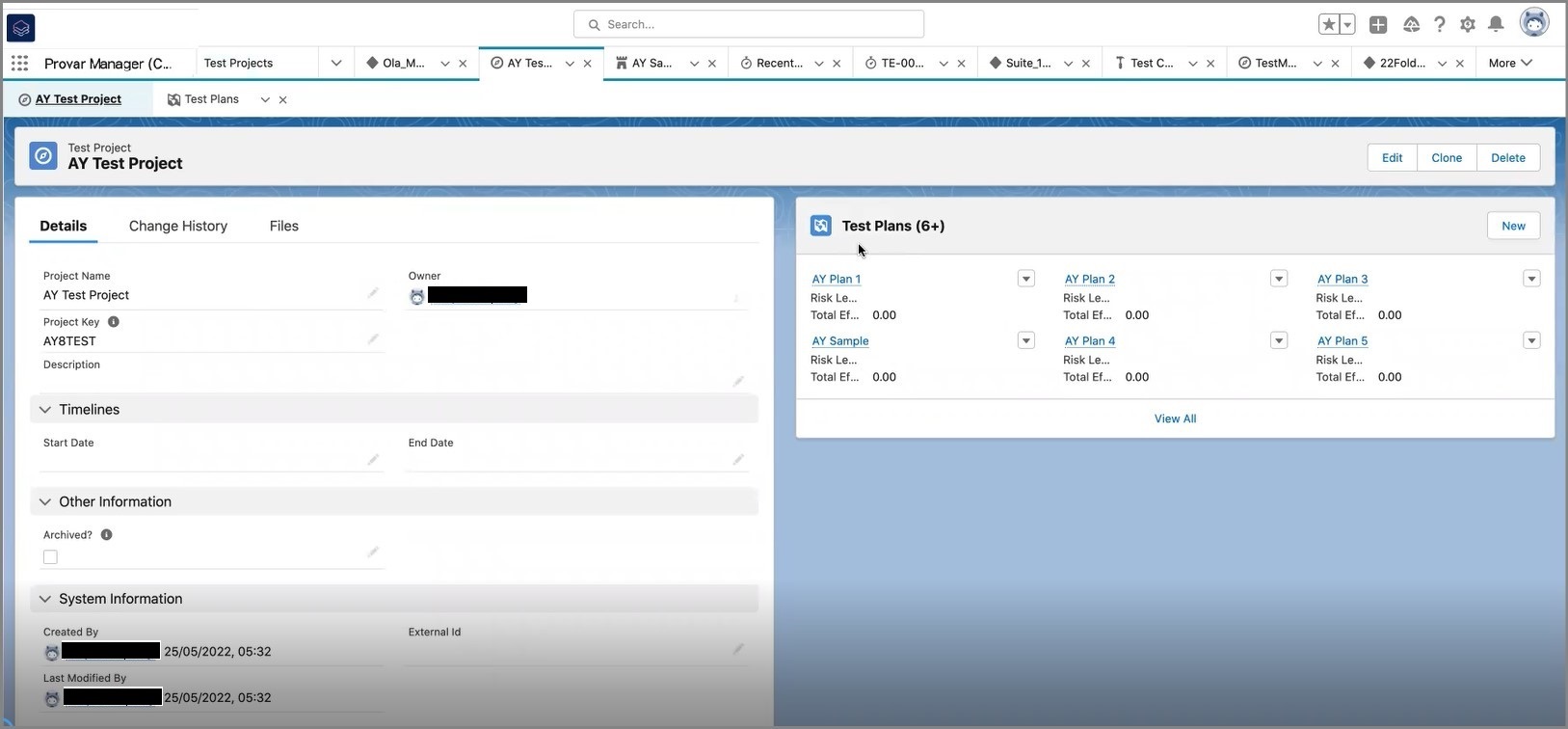Open the Salesforce Trailhead guidance icon

(x=1411, y=25)
